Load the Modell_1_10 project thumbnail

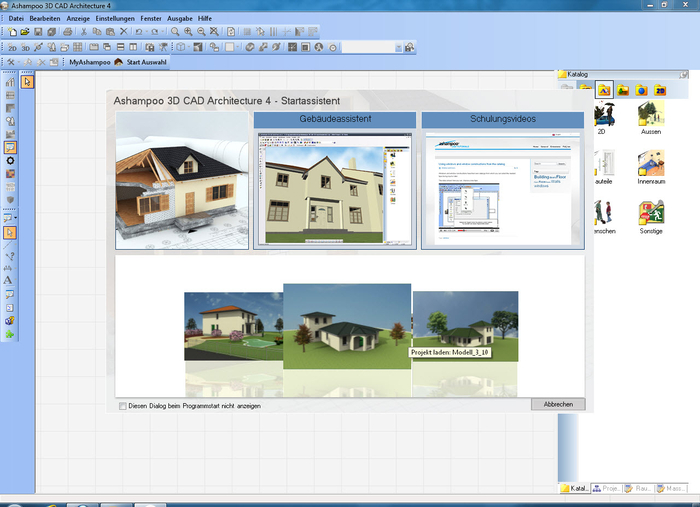(465, 330)
